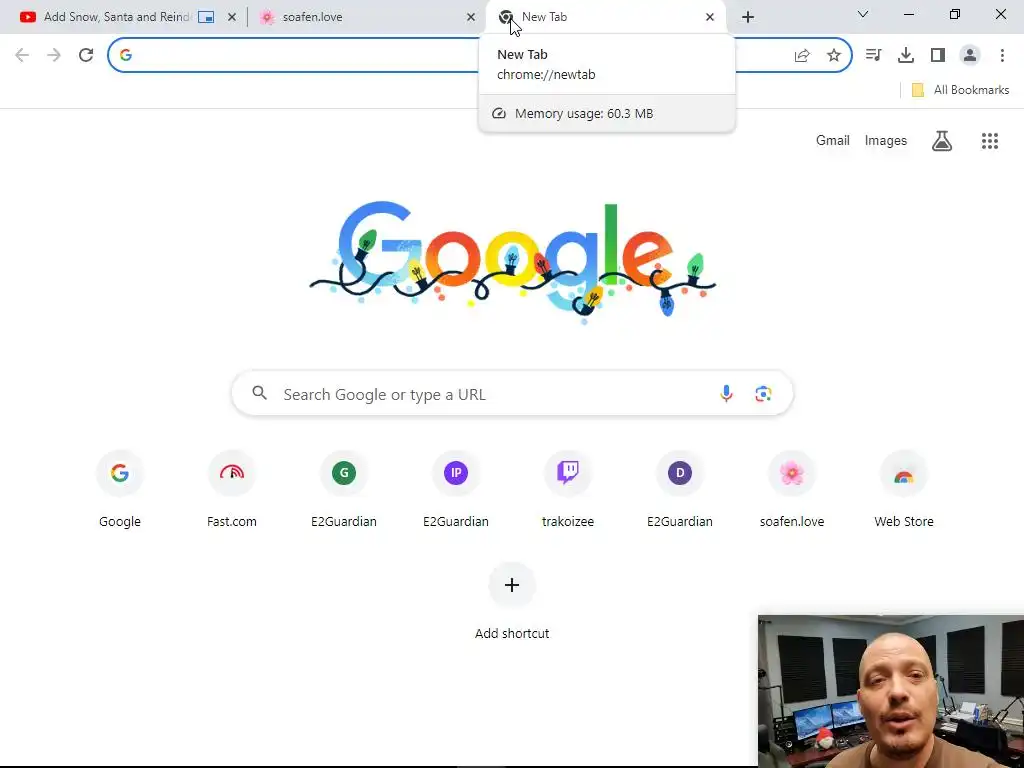Bookmark this tab with the star icon
The height and width of the screenshot is (768, 1024).
point(834,56)
